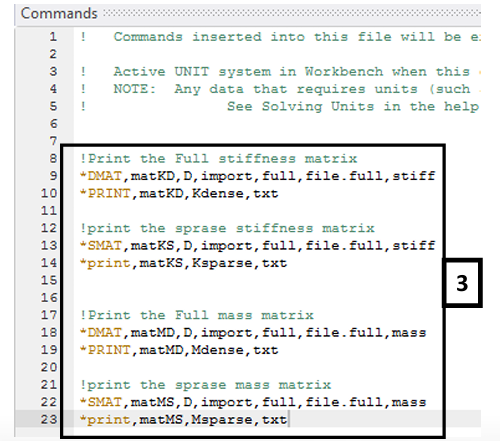Click the '!Print the Full mass matrix' comment
Screen dimensions: 500x441
[197, 315]
